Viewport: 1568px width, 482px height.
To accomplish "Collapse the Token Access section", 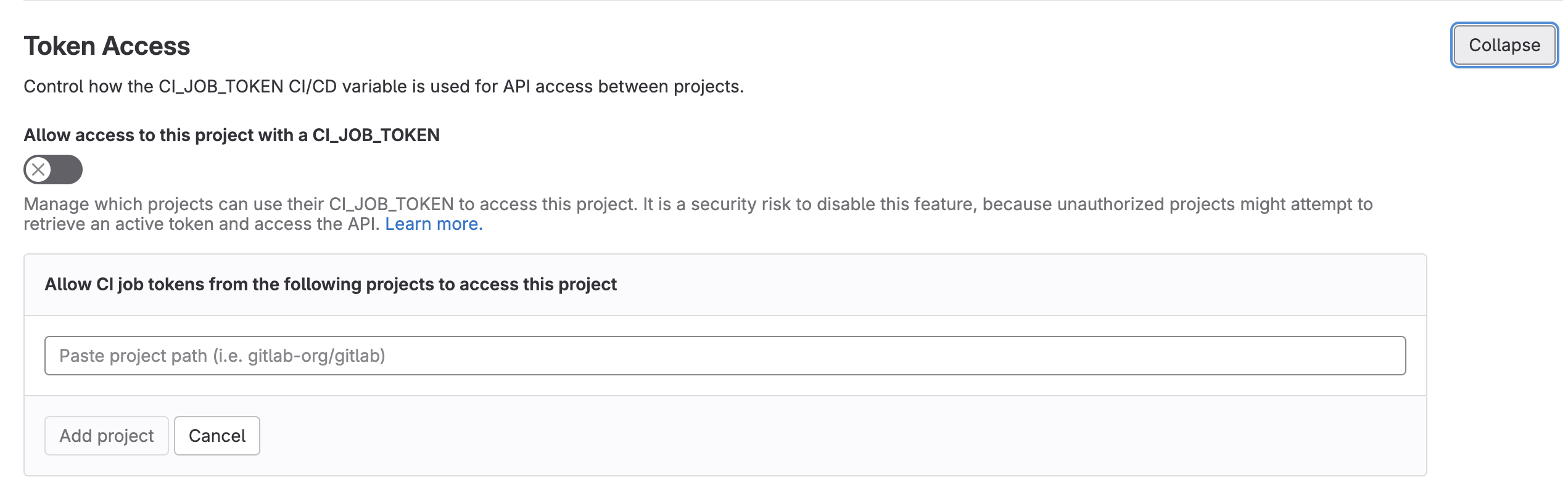I will click(1504, 45).
